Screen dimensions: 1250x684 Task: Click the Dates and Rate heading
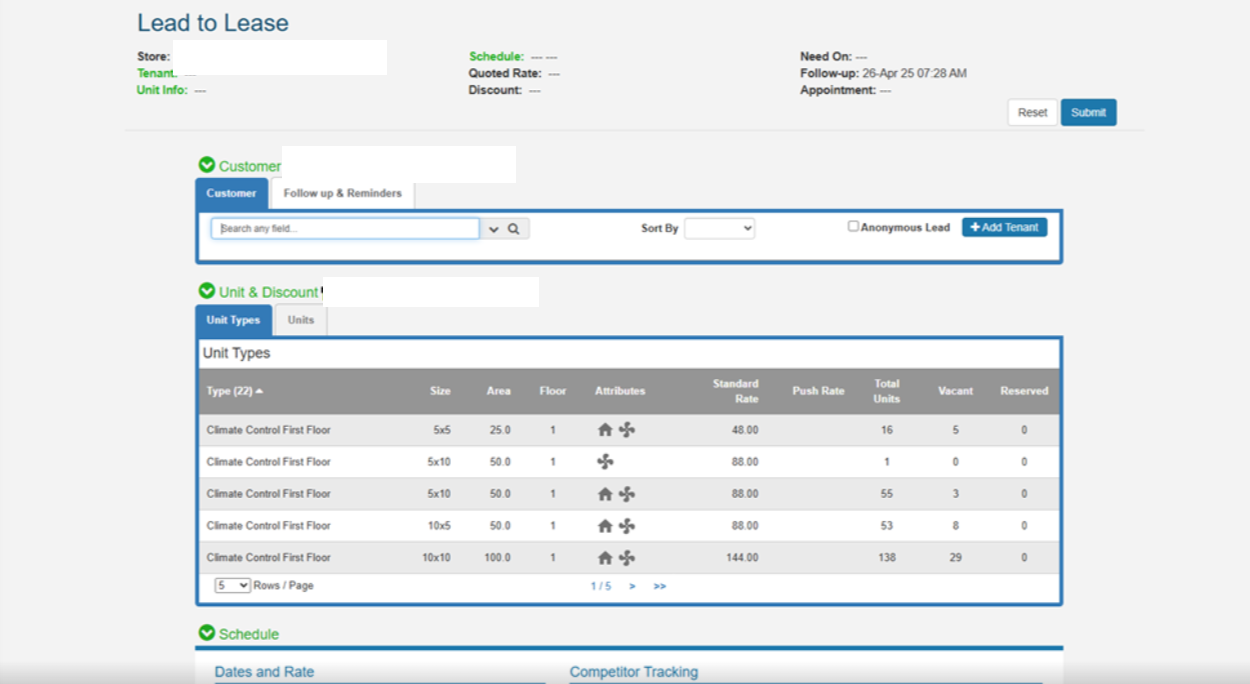(264, 672)
